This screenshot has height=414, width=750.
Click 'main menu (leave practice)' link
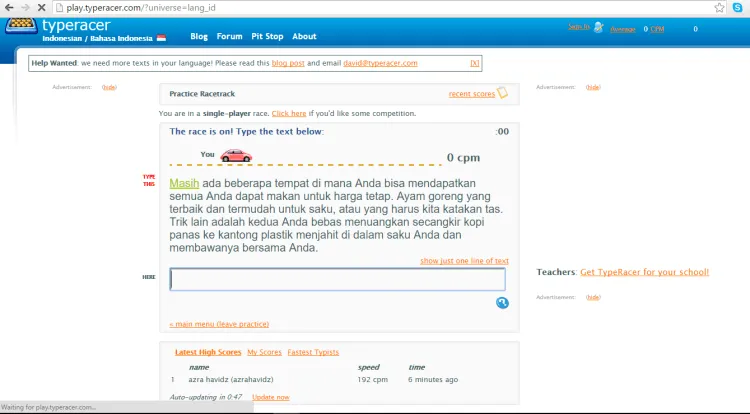[219, 324]
